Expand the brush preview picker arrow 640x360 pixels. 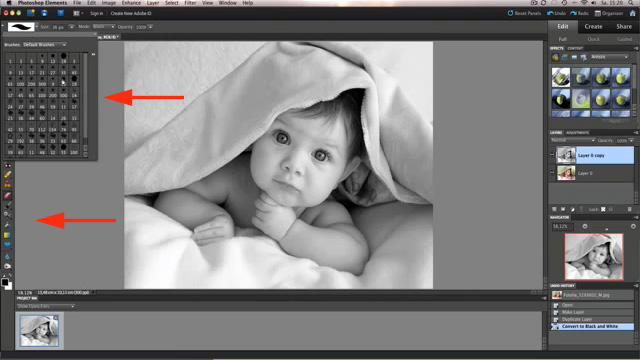36,27
